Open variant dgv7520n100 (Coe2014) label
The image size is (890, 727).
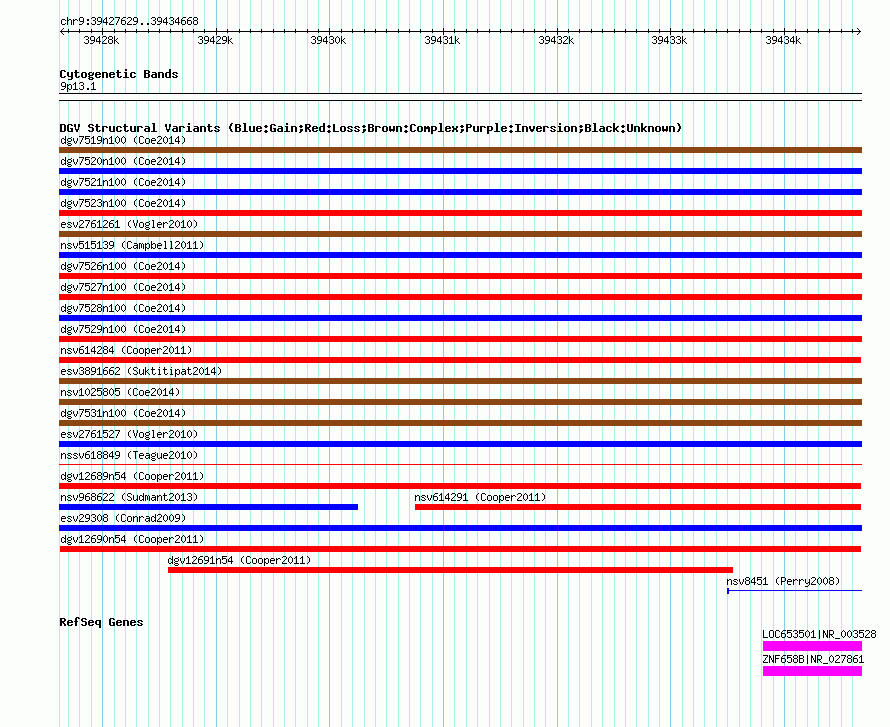(123, 161)
